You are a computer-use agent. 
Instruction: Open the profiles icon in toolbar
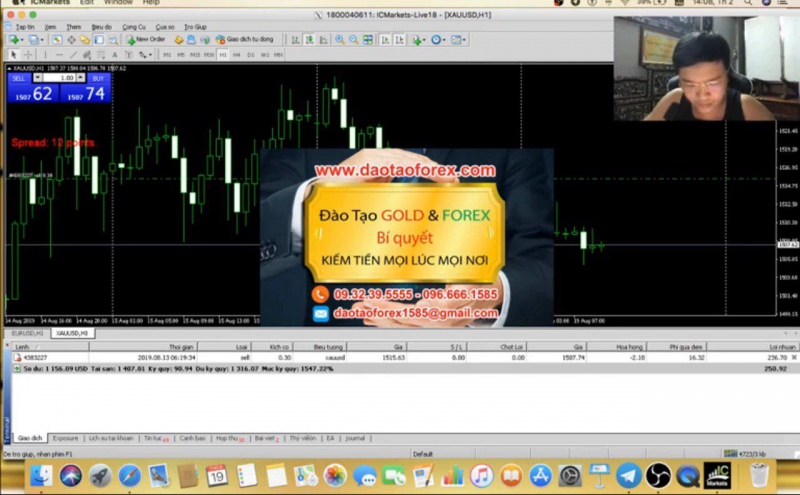33,39
